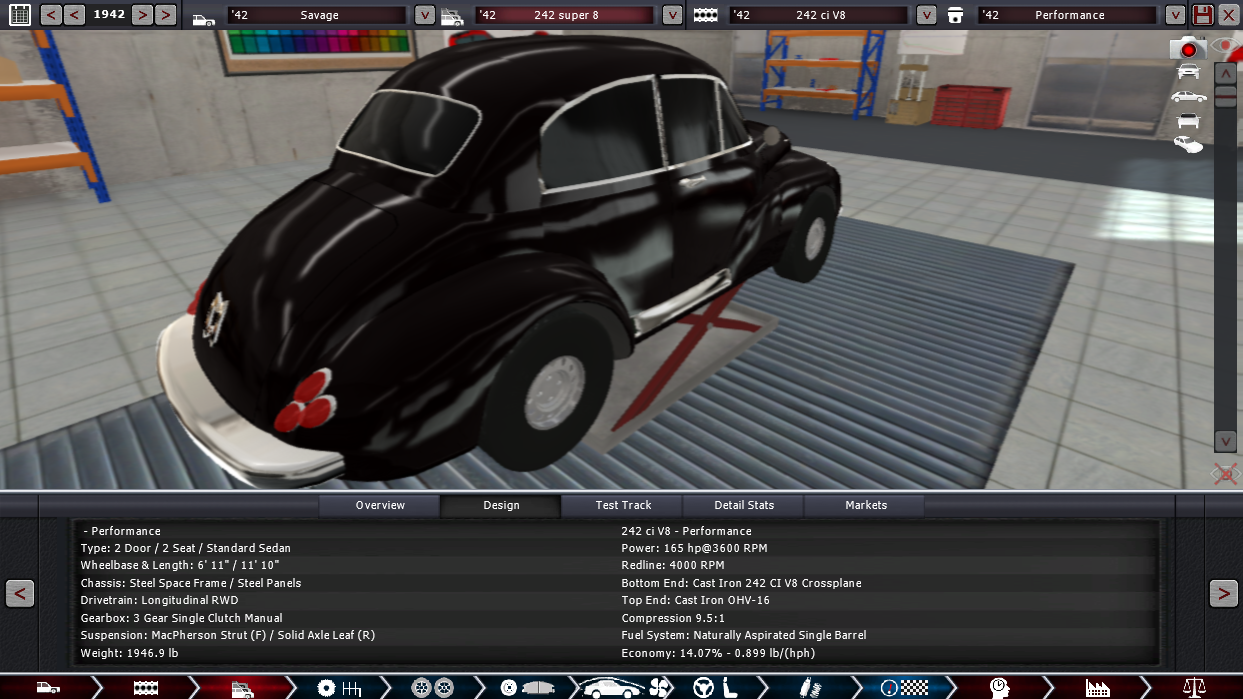Switch to the front car view icon
This screenshot has width=1243, height=699.
[1188, 71]
